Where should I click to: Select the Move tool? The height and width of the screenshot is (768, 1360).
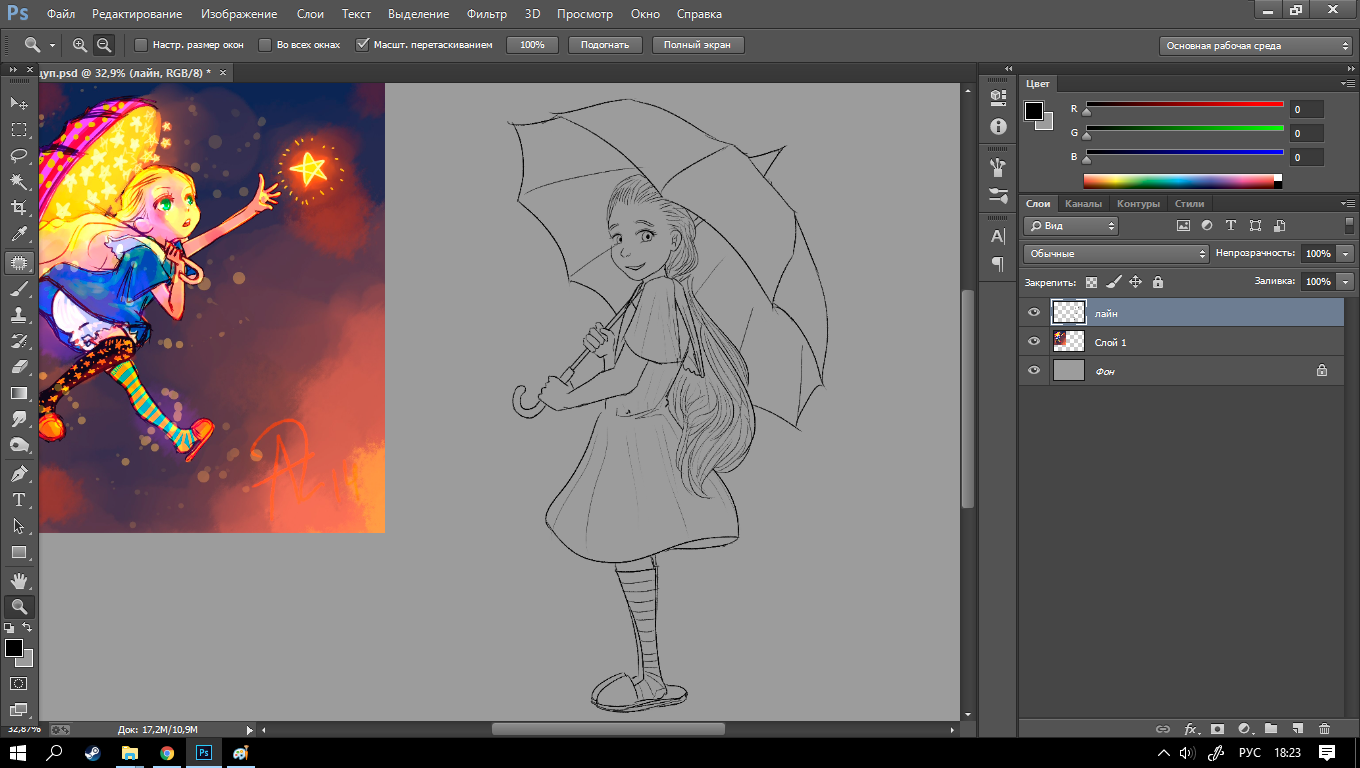[x=19, y=103]
